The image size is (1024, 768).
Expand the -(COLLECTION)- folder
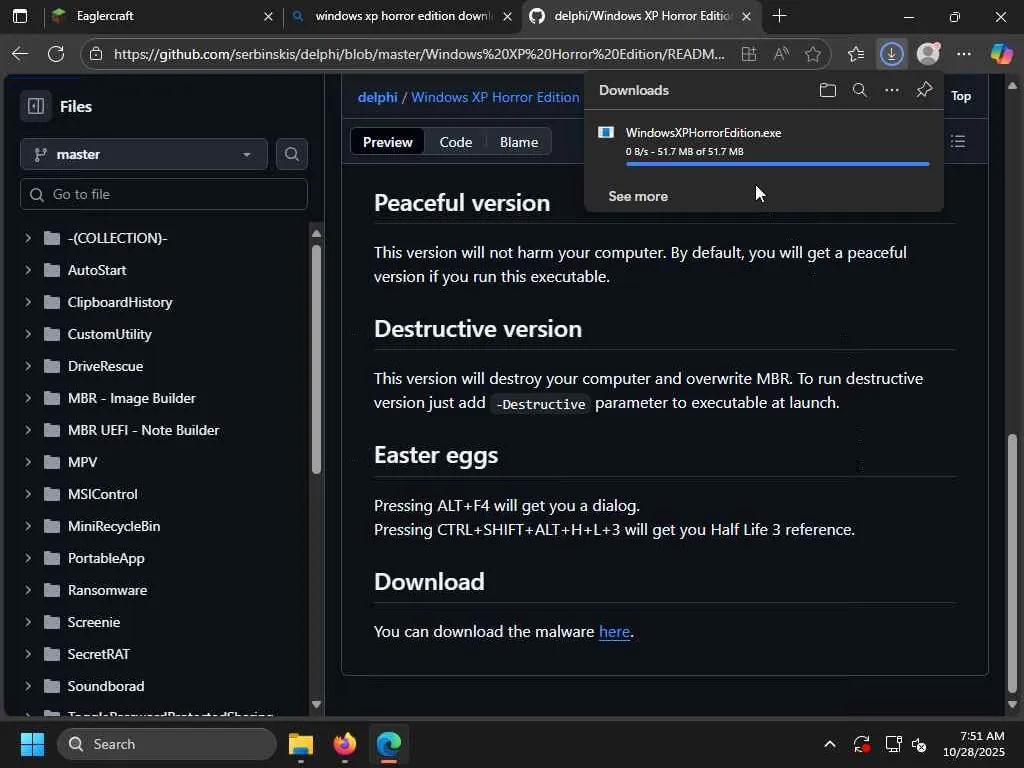[28, 238]
